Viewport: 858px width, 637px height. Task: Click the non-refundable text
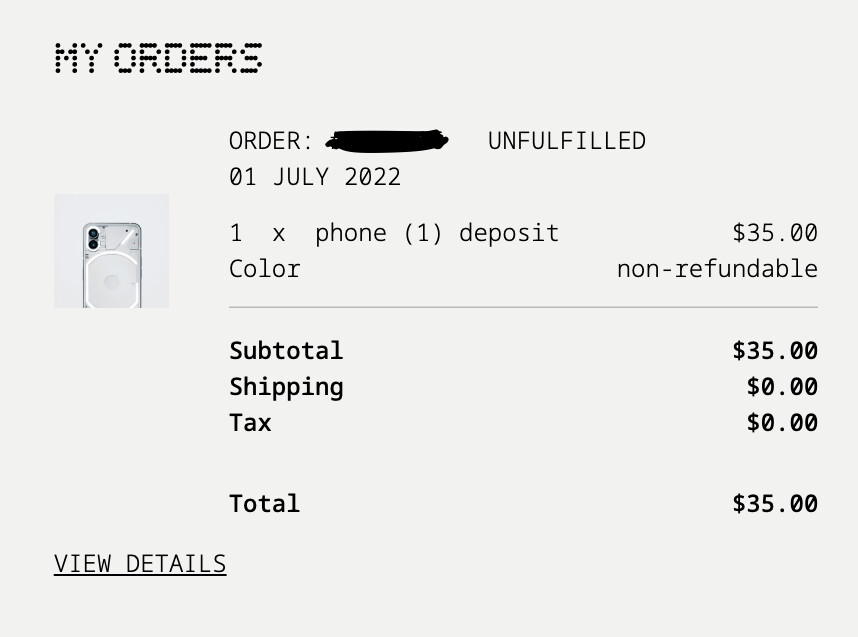(716, 269)
